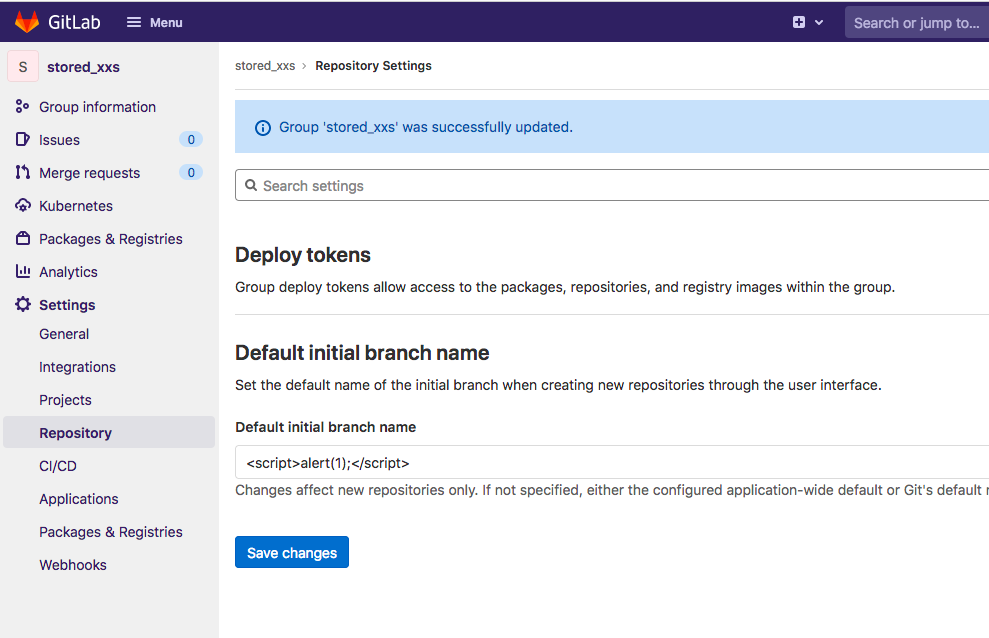Click the Packages & Registries bag icon
Screen dimensions: 989x638
tap(22, 239)
